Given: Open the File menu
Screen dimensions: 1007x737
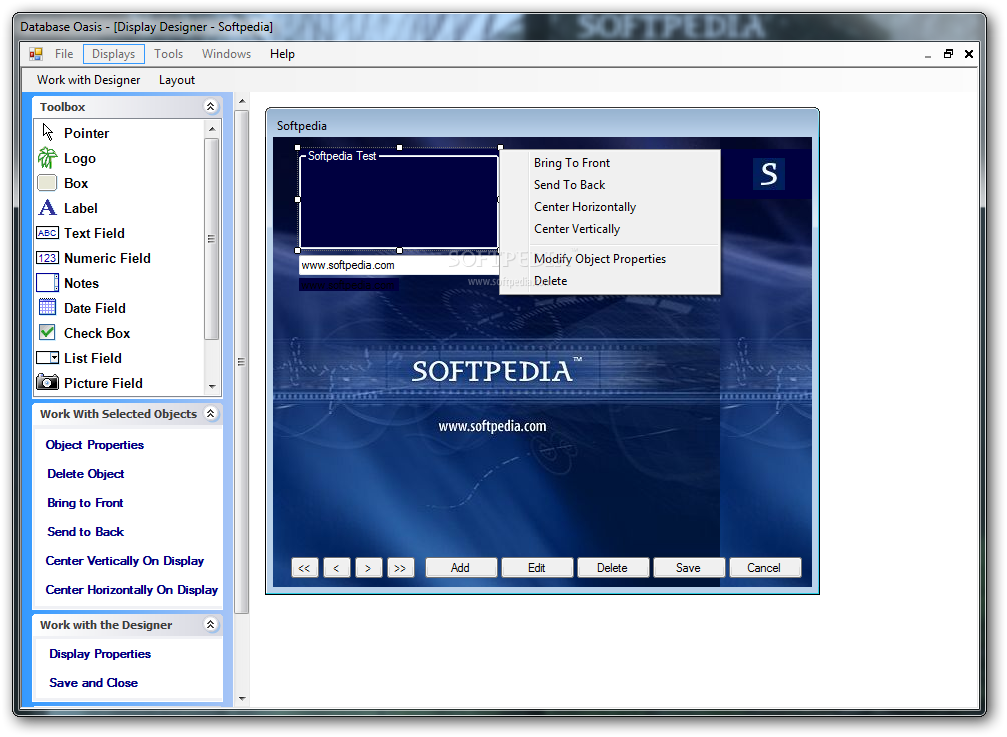Looking at the screenshot, I should click(64, 54).
